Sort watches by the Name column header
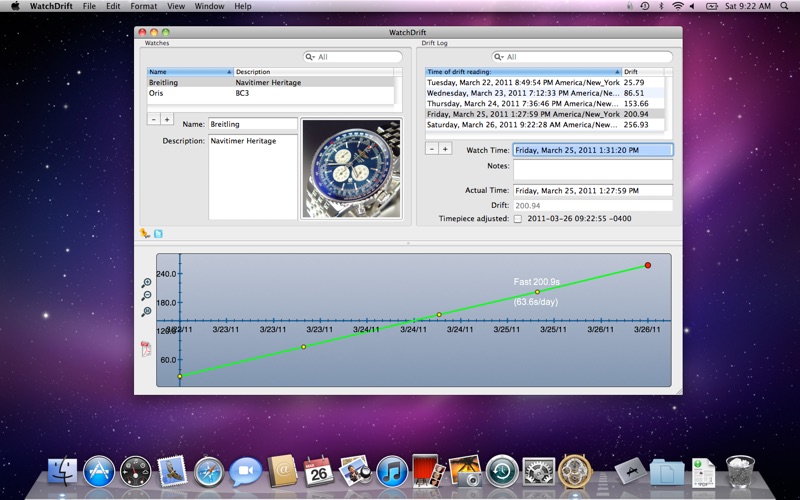 click(190, 72)
